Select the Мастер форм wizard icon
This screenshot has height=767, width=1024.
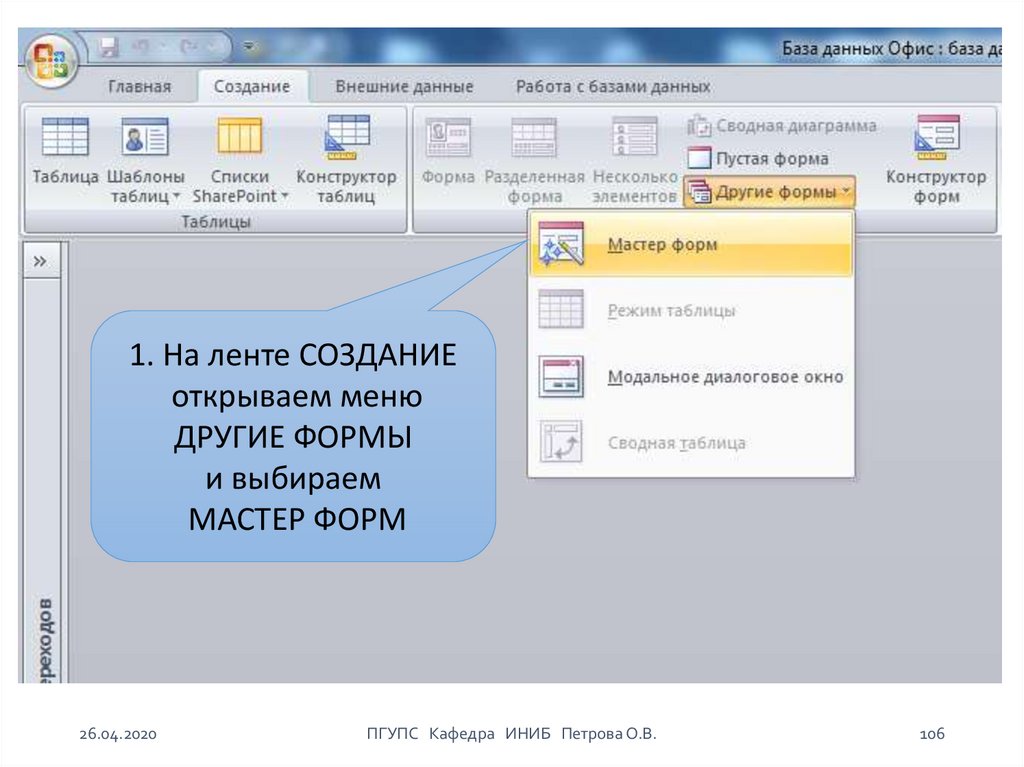(x=560, y=245)
